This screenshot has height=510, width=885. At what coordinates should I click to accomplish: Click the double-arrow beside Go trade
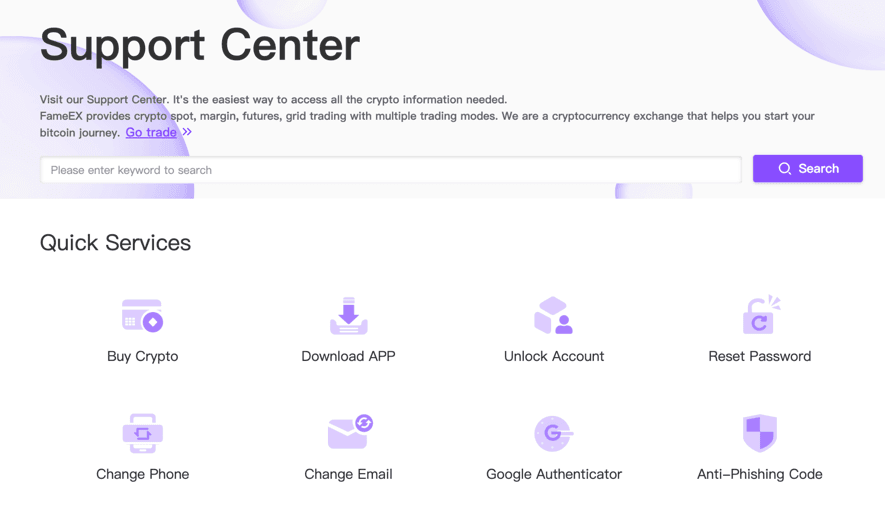[187, 132]
